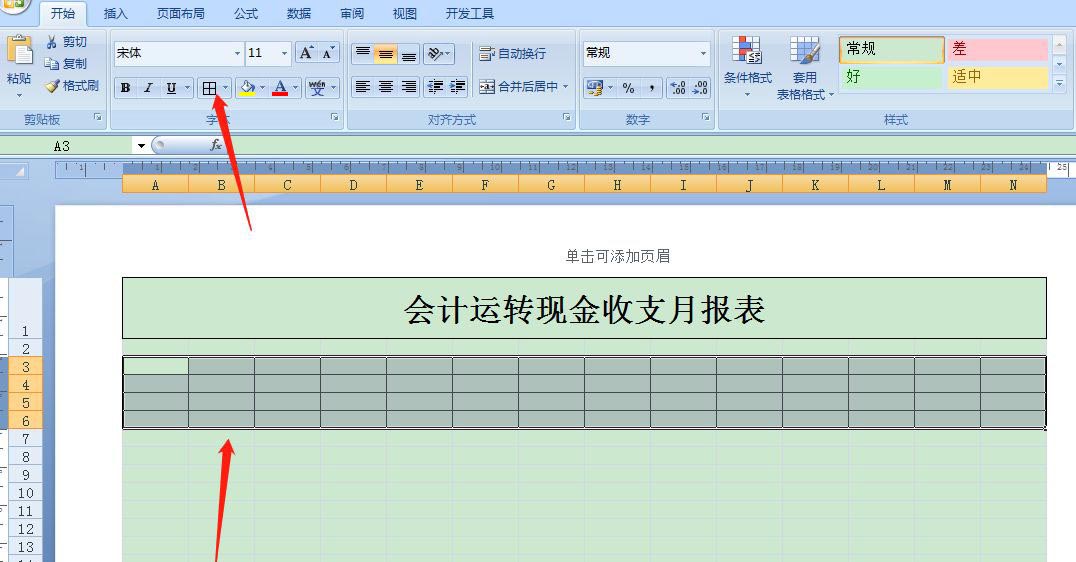This screenshot has width=1076, height=562.
Task: Align text to top
Action: click(x=363, y=54)
